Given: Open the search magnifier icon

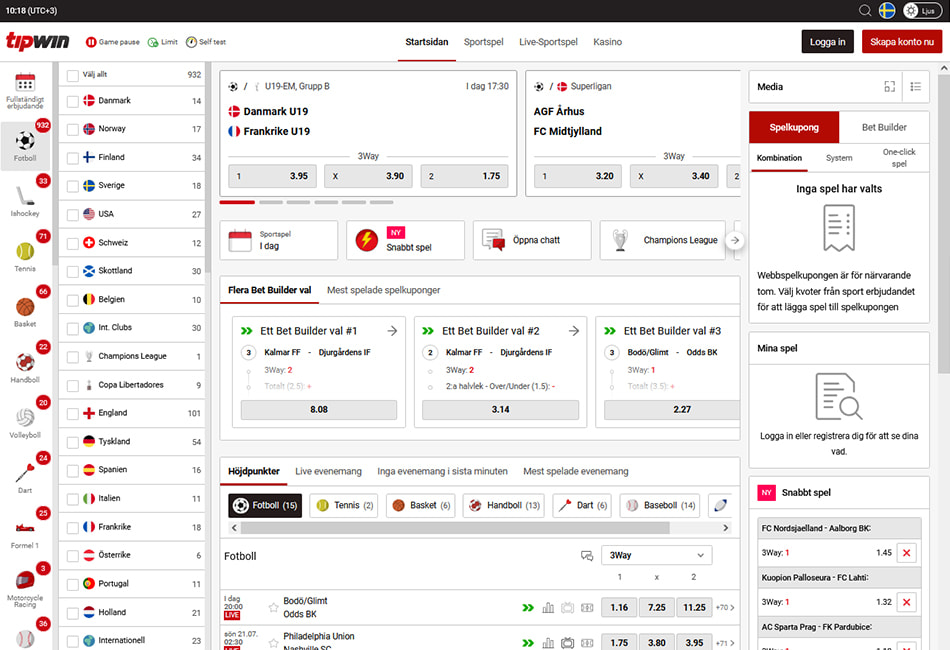Looking at the screenshot, I should point(865,11).
